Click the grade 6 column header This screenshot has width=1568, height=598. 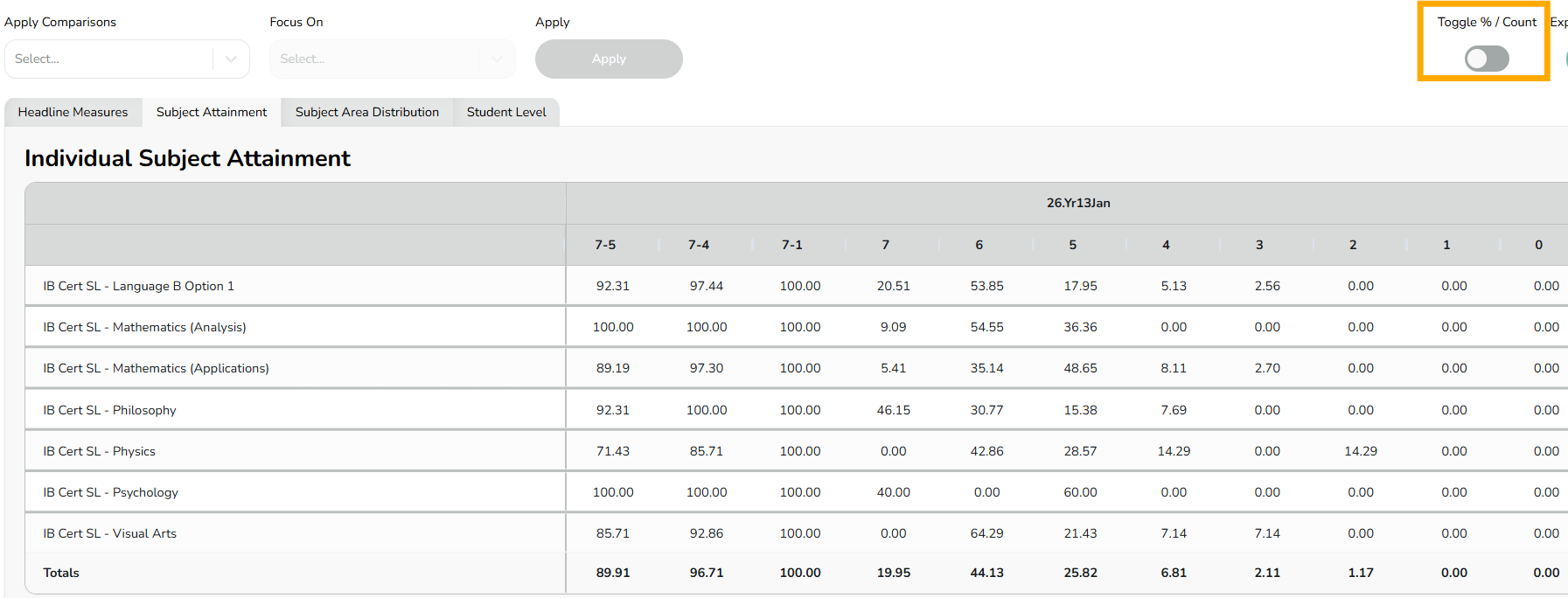coord(979,245)
